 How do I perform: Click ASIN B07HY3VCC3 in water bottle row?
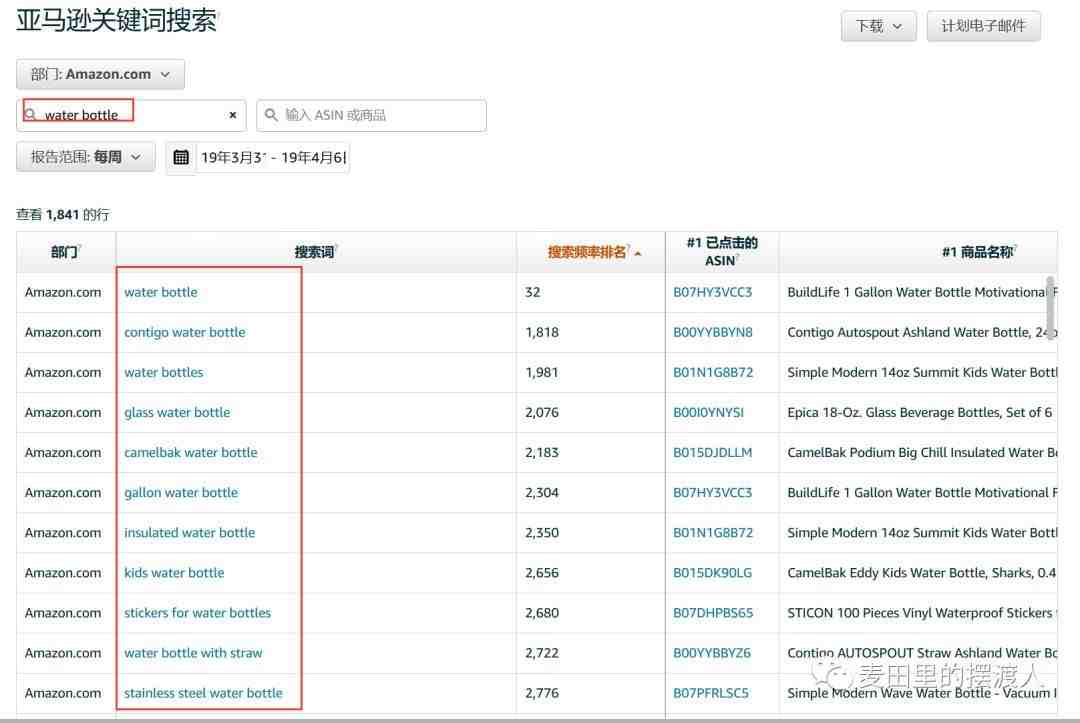click(712, 292)
